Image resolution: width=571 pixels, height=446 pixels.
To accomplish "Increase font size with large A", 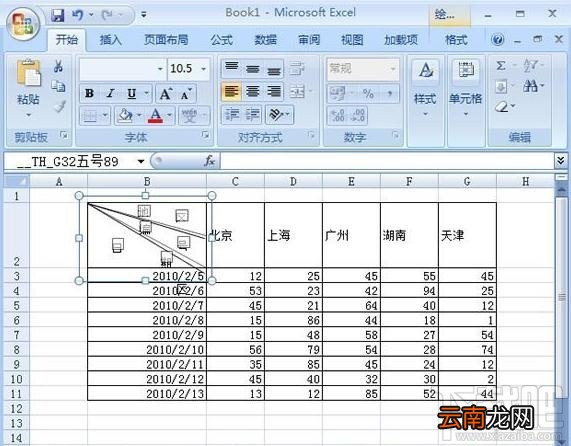I will click(166, 94).
